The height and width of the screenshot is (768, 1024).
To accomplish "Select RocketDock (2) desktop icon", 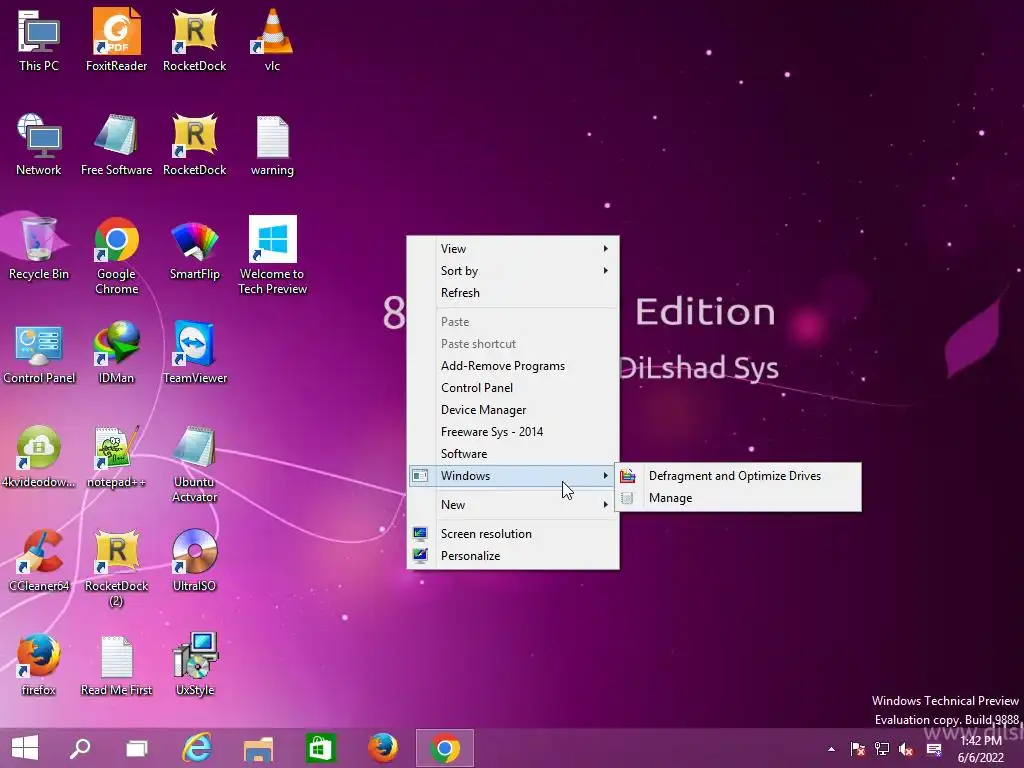I will [116, 567].
